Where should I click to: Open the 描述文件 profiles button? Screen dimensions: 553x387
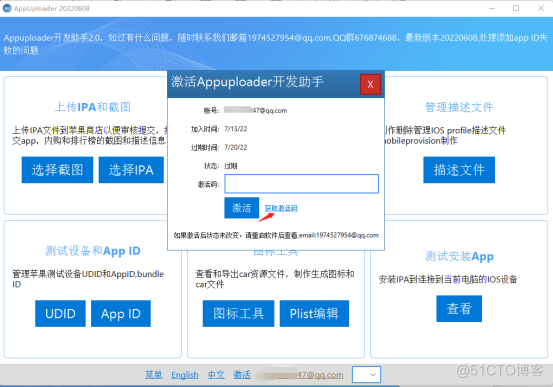click(459, 170)
